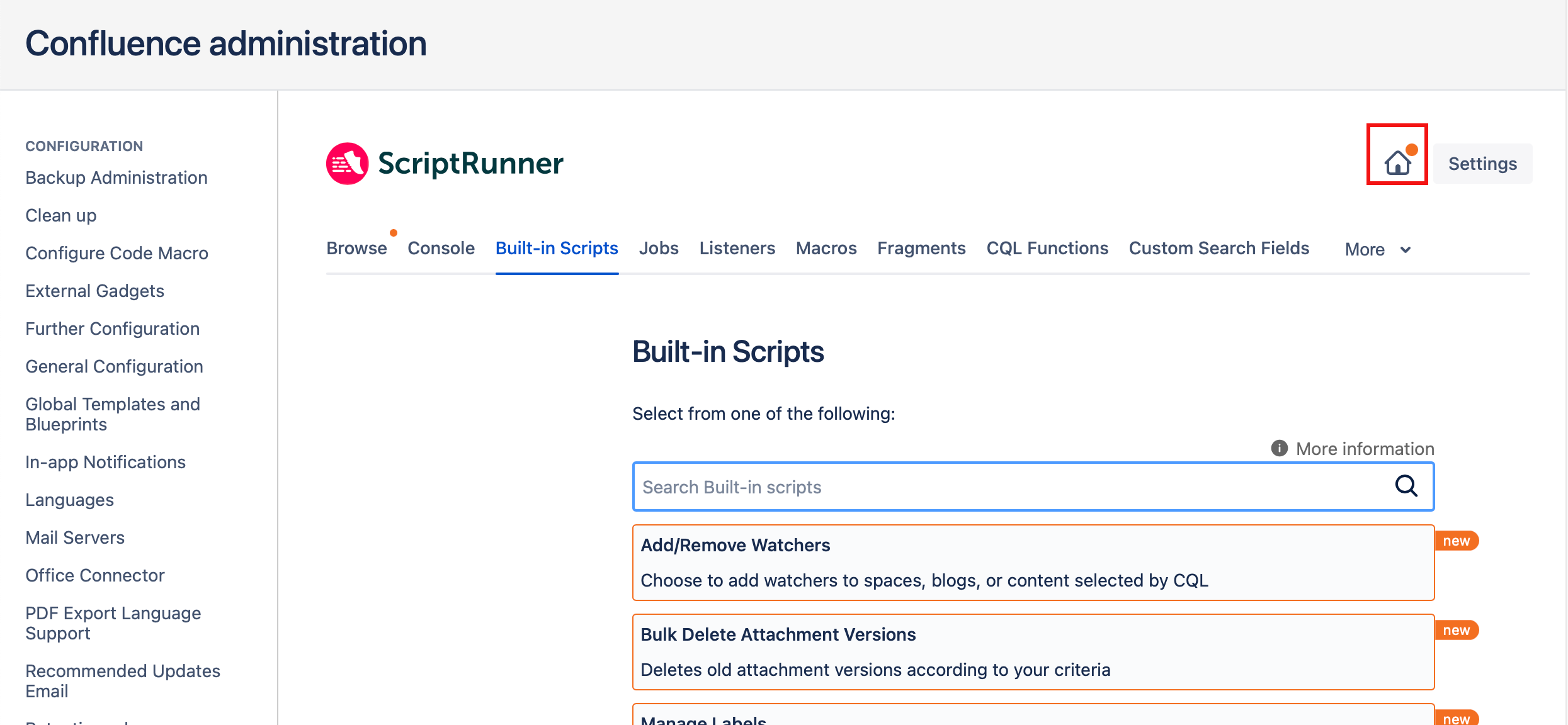Open PDF Export Language Support

tap(114, 623)
